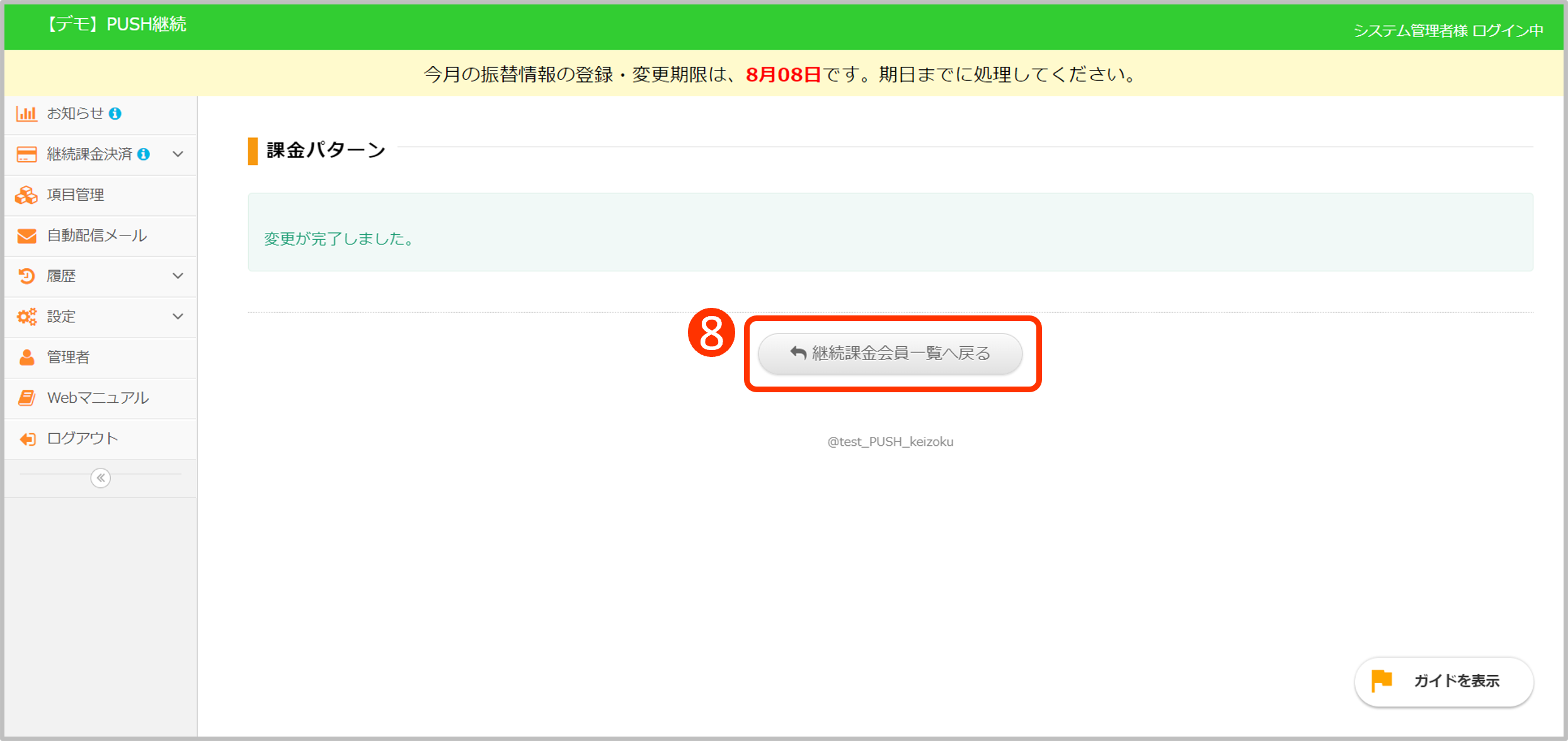Expand the 継続課金決済 submenu chevron
1568x741 pixels.
tap(178, 154)
